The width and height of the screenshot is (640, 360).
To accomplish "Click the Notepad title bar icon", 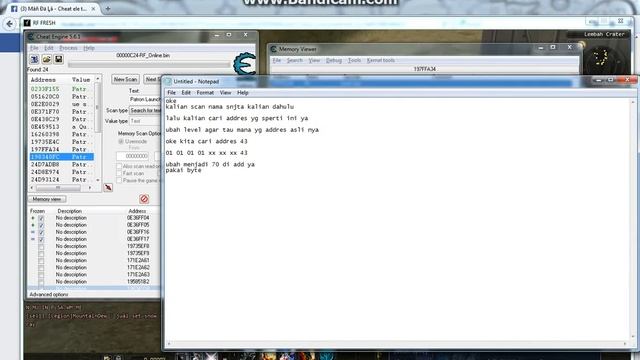I will point(168,82).
